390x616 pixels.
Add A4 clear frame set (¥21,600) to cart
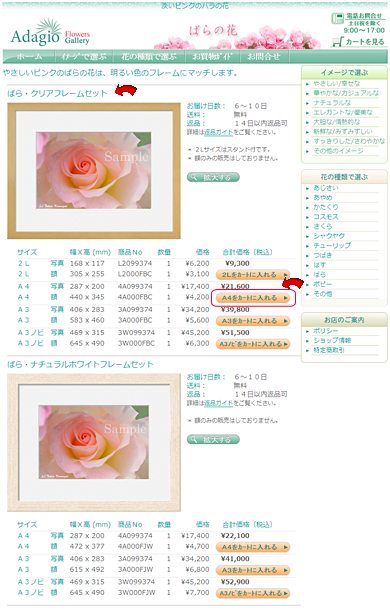click(x=253, y=298)
